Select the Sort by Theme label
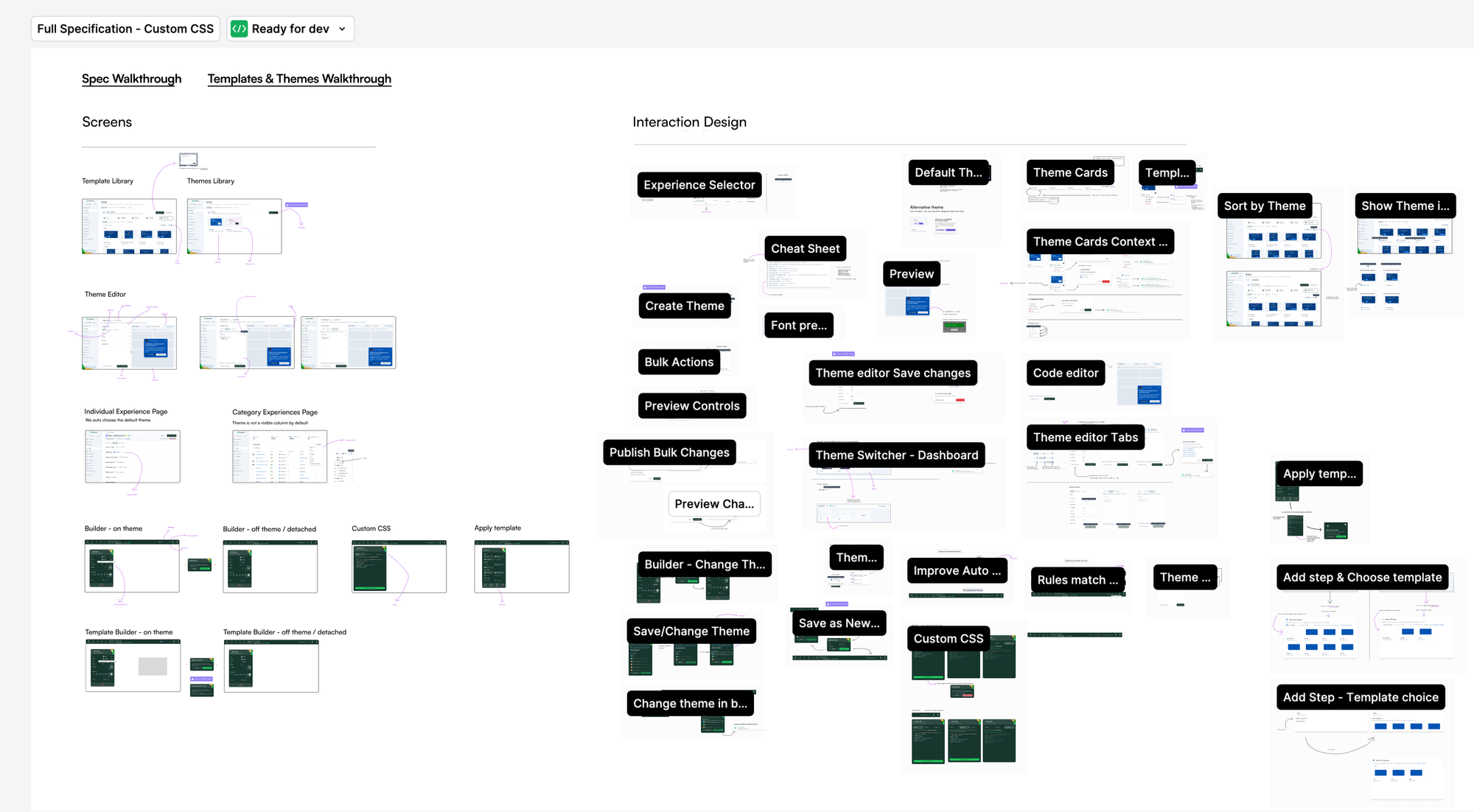 coord(1264,206)
